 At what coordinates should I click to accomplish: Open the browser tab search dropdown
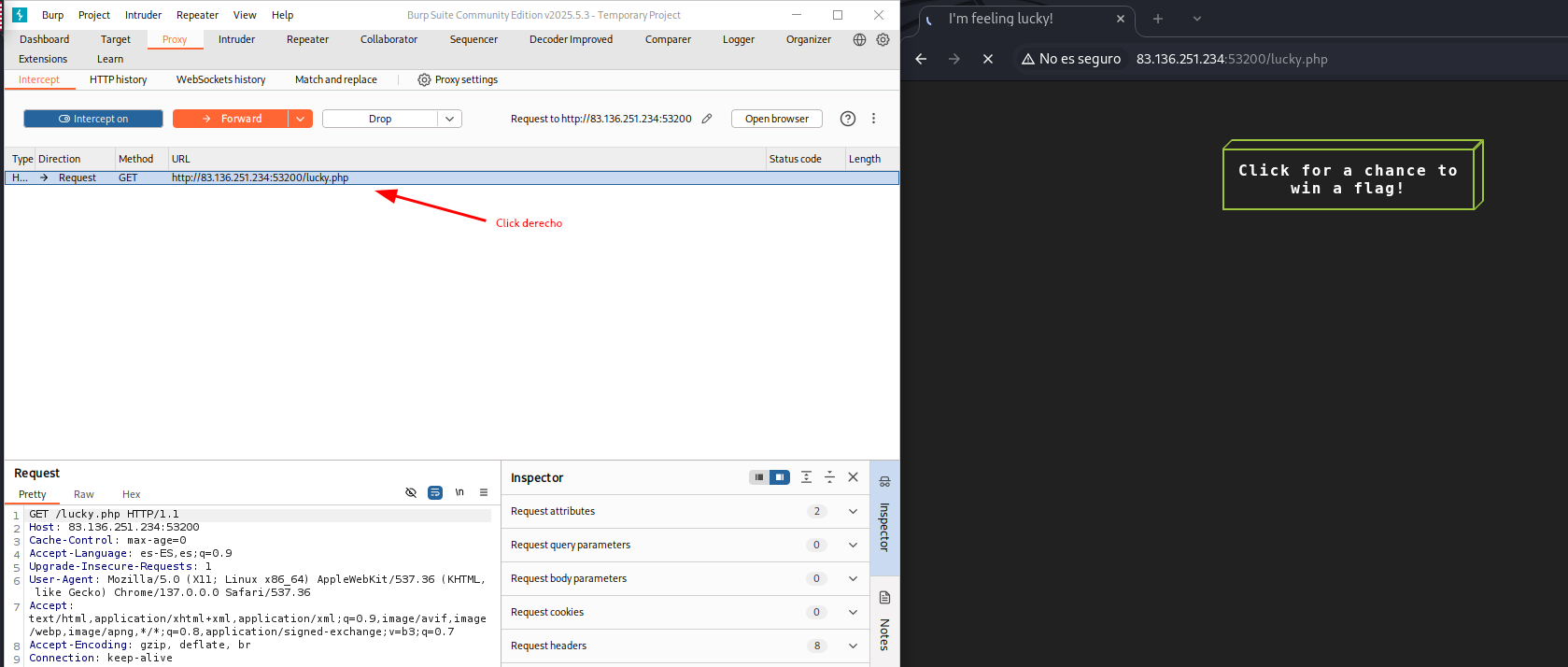1197,19
